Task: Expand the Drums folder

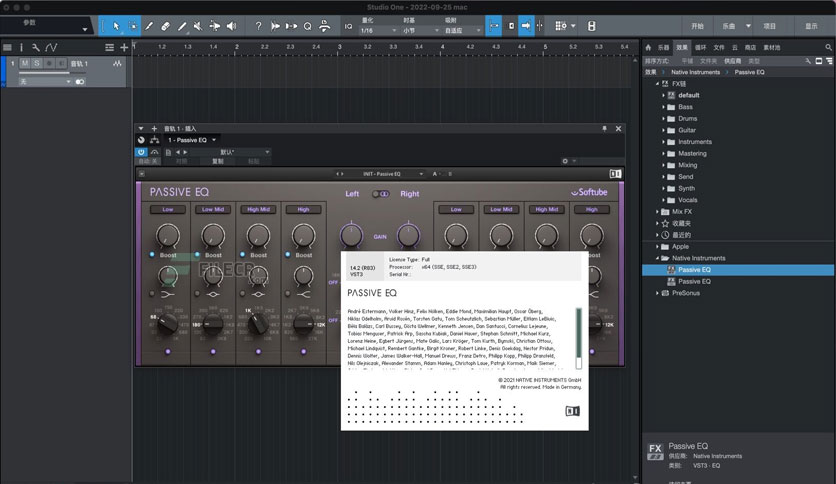Action: (x=664, y=119)
